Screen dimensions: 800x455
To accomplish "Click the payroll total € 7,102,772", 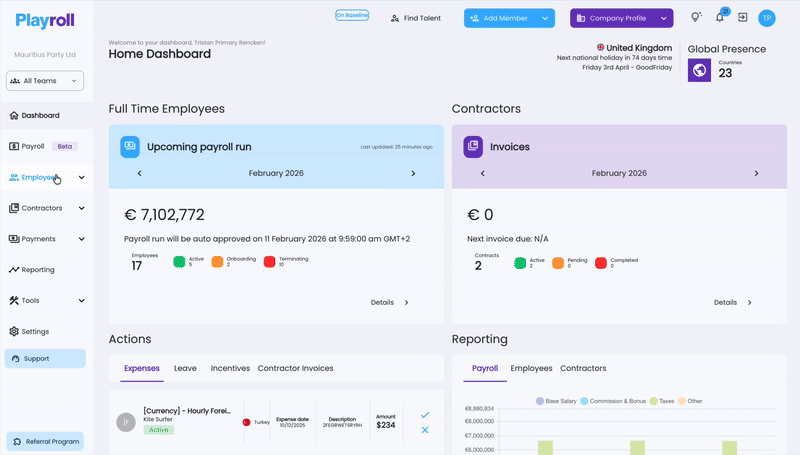I will (164, 215).
